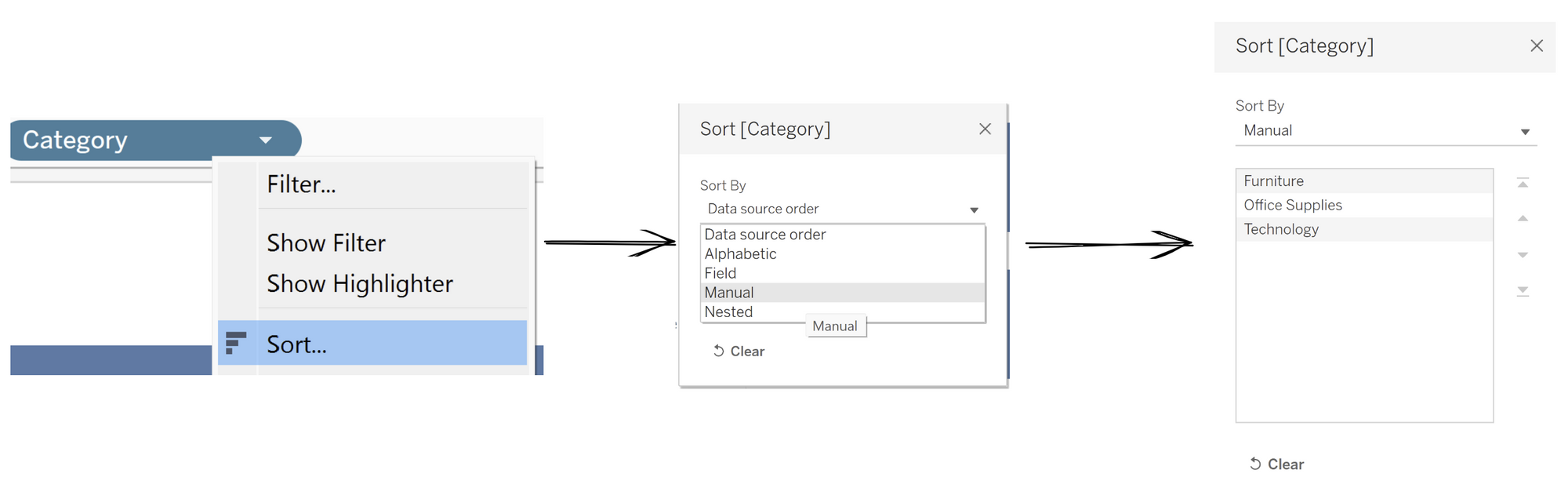Select Show Highlighter menu entry
The width and height of the screenshot is (1568, 492).
tap(360, 284)
